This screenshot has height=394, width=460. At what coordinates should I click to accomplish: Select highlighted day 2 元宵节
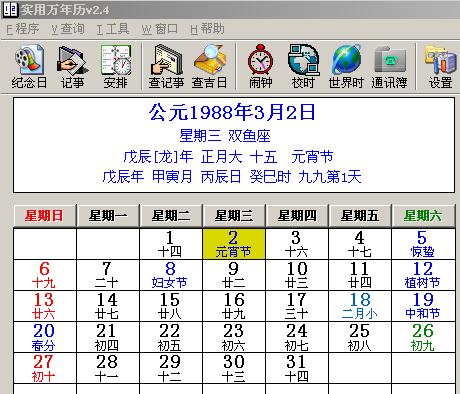pos(234,244)
